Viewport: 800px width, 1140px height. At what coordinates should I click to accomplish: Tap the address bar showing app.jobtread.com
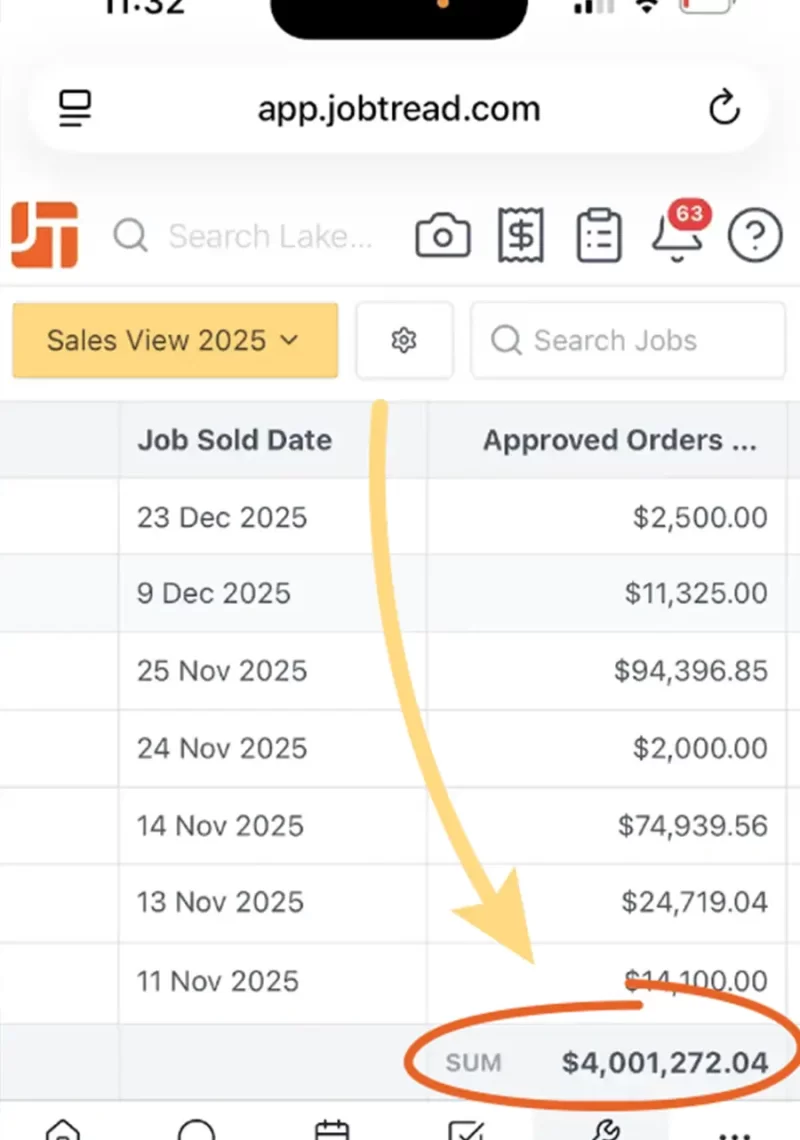click(x=399, y=108)
